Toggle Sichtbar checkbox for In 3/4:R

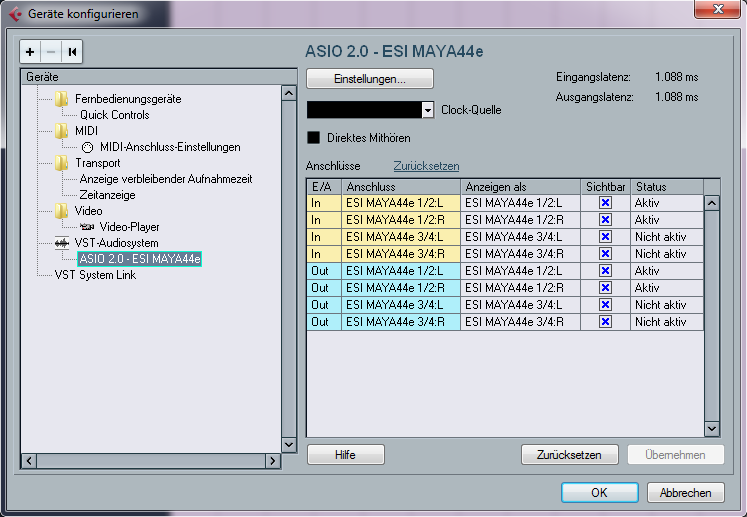tap(605, 254)
